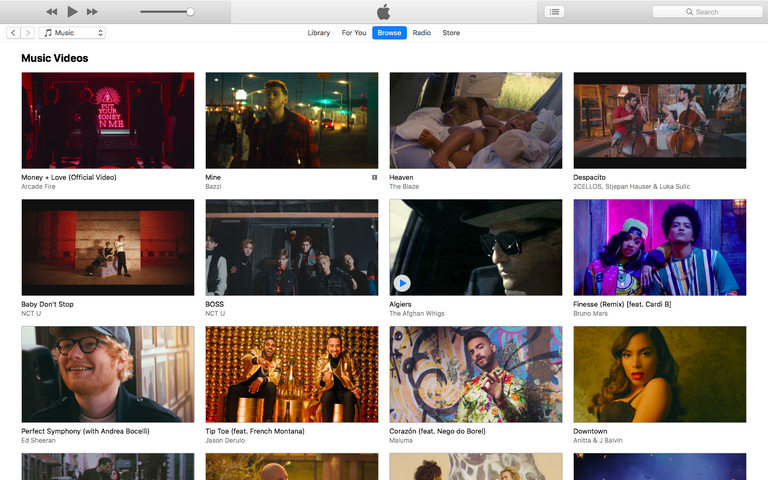Click the Apple logo in the display area
The image size is (768, 480).
pos(383,12)
